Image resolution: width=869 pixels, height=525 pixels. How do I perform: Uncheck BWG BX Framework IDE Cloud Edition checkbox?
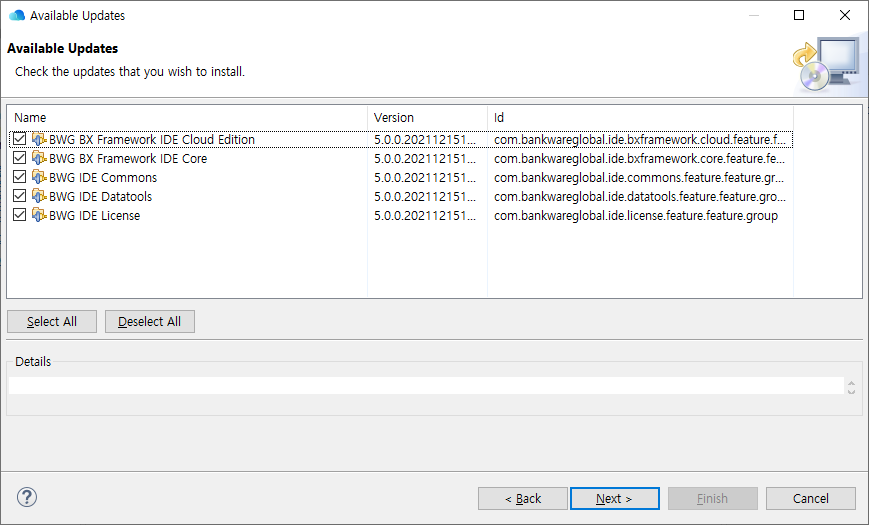coord(20,140)
